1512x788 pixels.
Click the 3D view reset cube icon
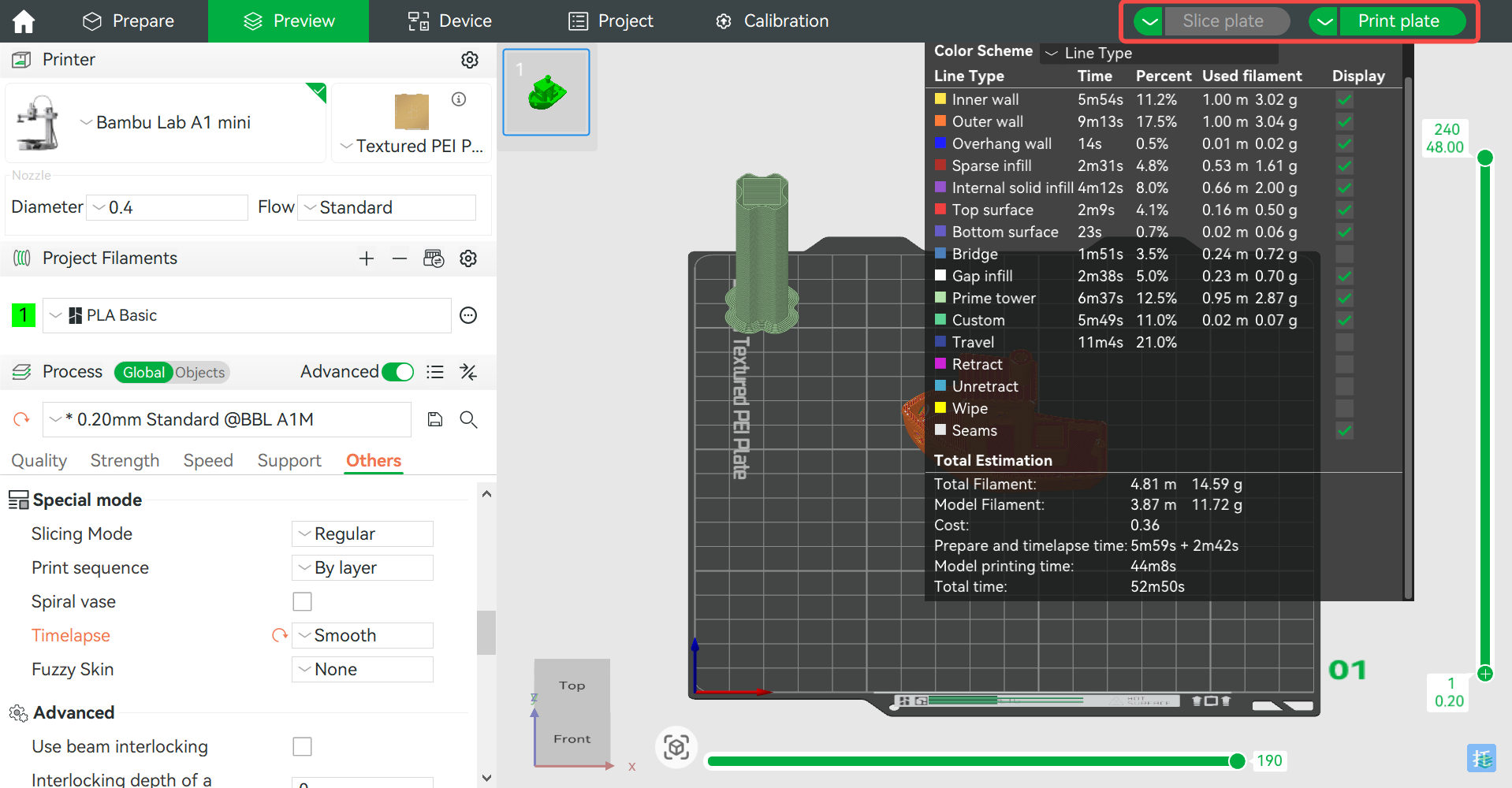pyautogui.click(x=676, y=747)
